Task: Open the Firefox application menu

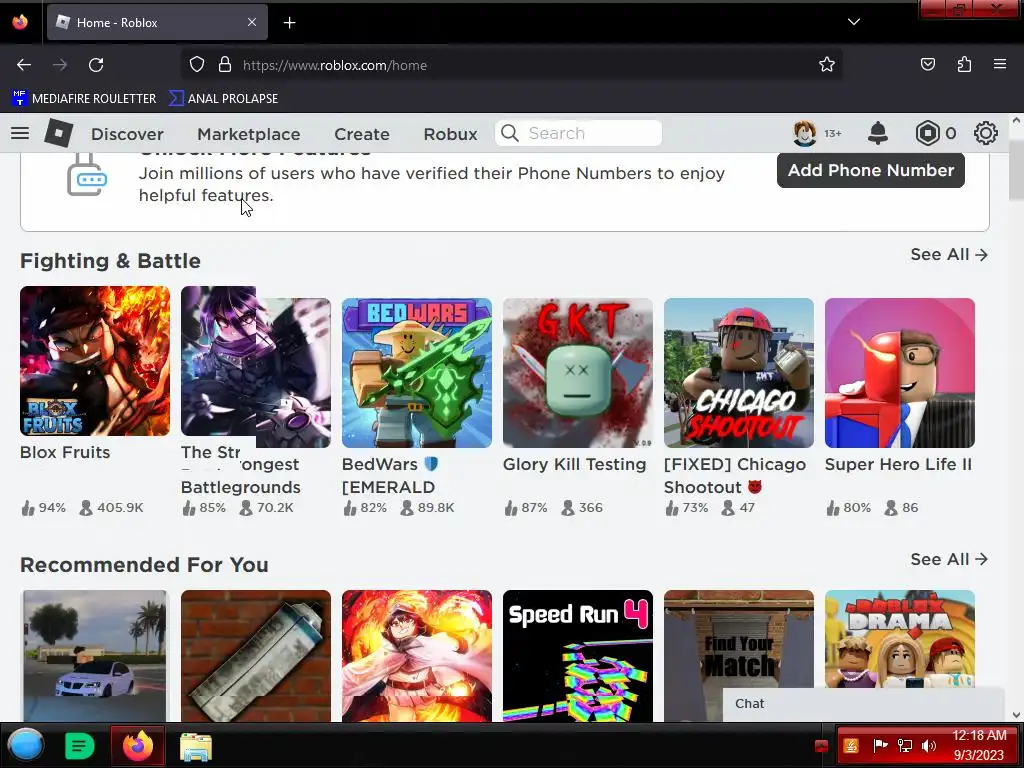Action: pyautogui.click(x=999, y=65)
